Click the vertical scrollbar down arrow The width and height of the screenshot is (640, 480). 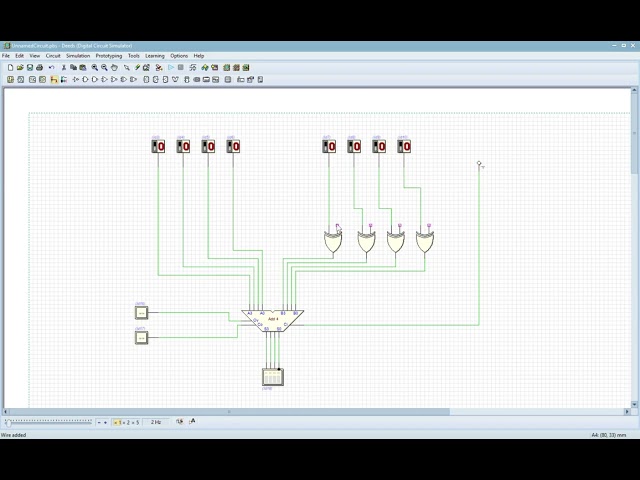tap(634, 404)
